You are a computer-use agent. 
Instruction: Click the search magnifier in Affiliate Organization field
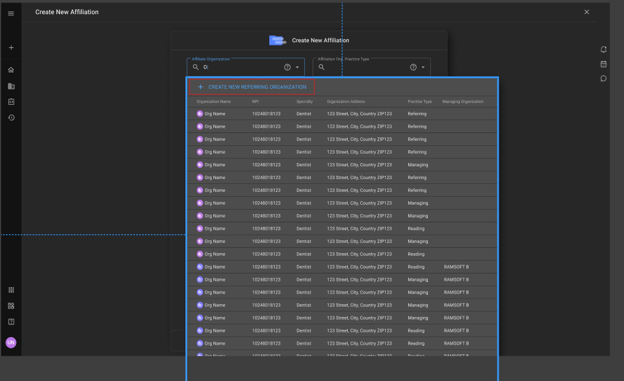[196, 67]
